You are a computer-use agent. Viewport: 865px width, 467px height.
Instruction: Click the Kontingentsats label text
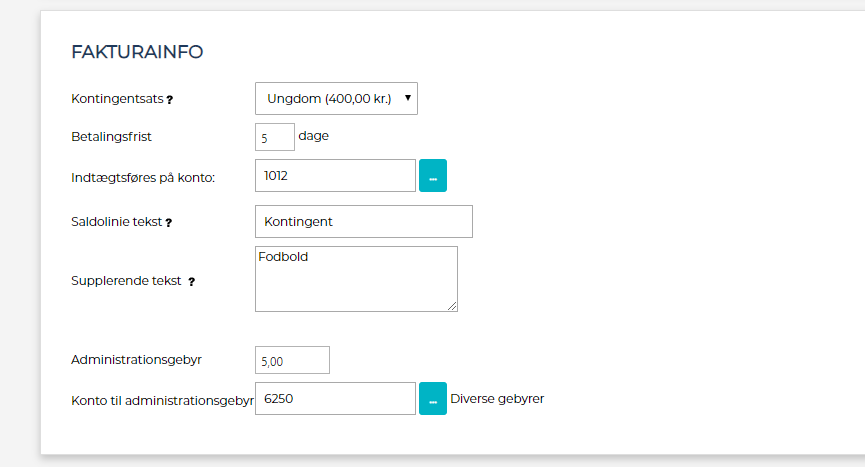[x=117, y=99]
